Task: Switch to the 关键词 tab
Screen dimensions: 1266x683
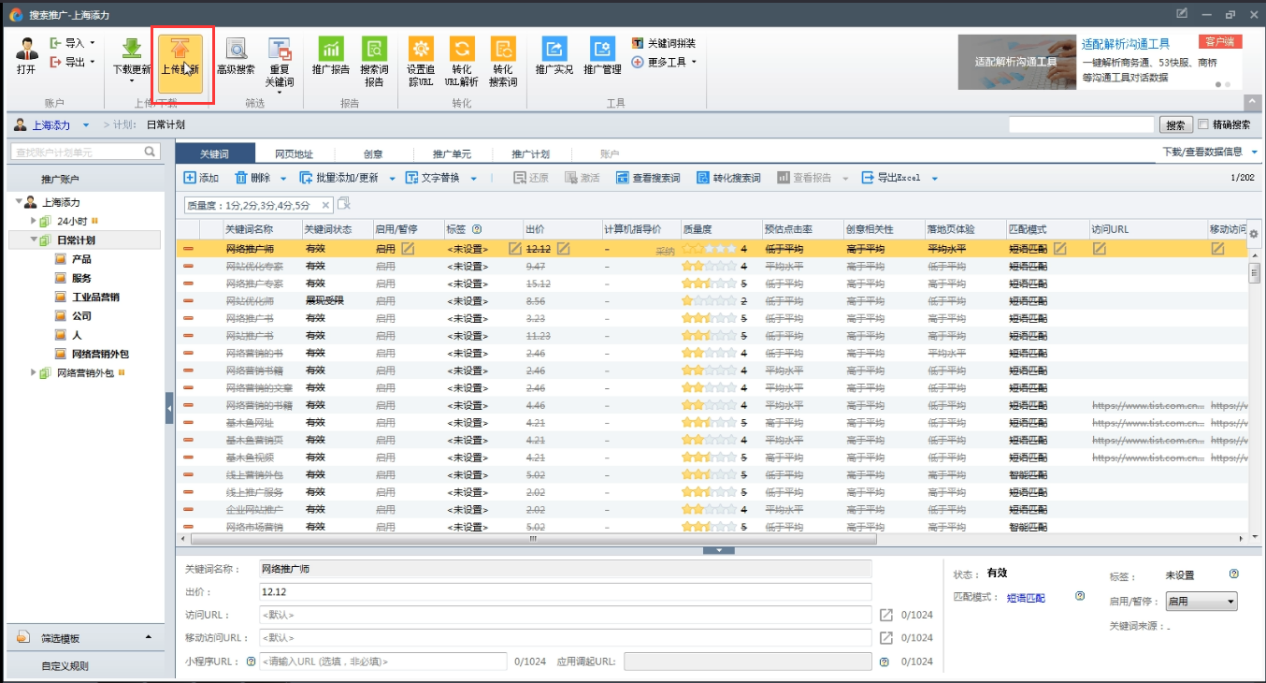Action: pos(214,154)
